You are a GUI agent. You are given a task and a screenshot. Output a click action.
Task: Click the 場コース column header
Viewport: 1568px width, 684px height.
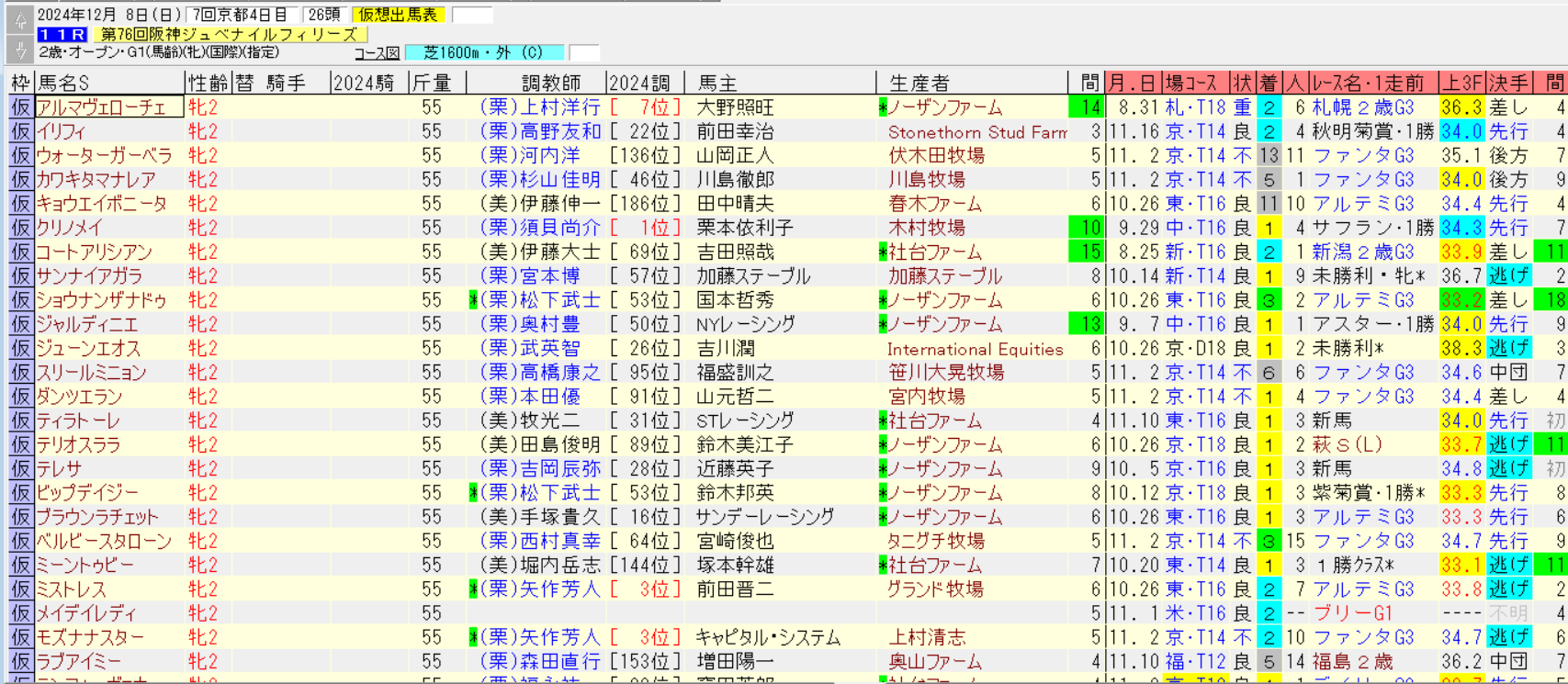[x=1196, y=83]
